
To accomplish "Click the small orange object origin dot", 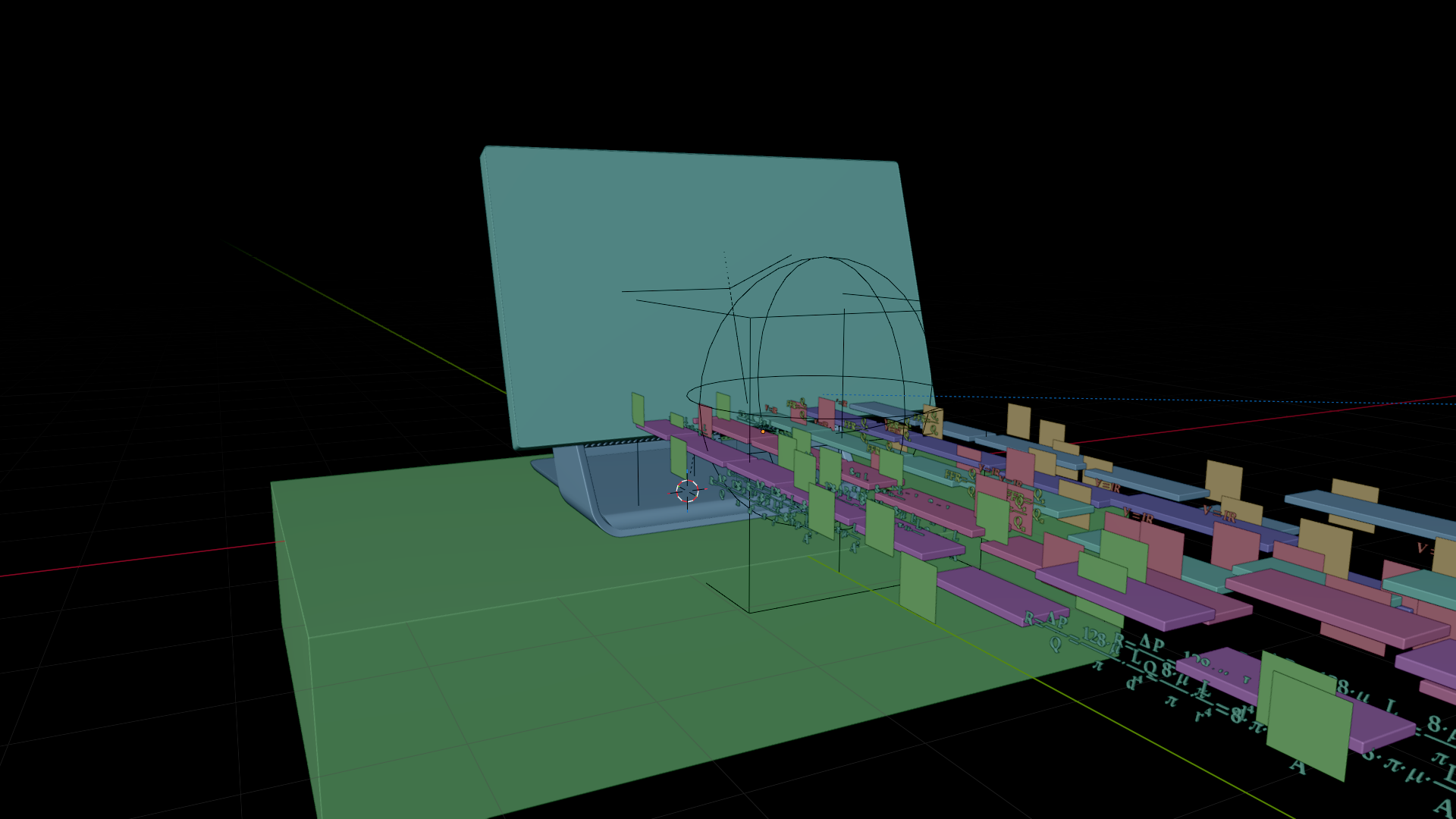I will pyautogui.click(x=763, y=431).
